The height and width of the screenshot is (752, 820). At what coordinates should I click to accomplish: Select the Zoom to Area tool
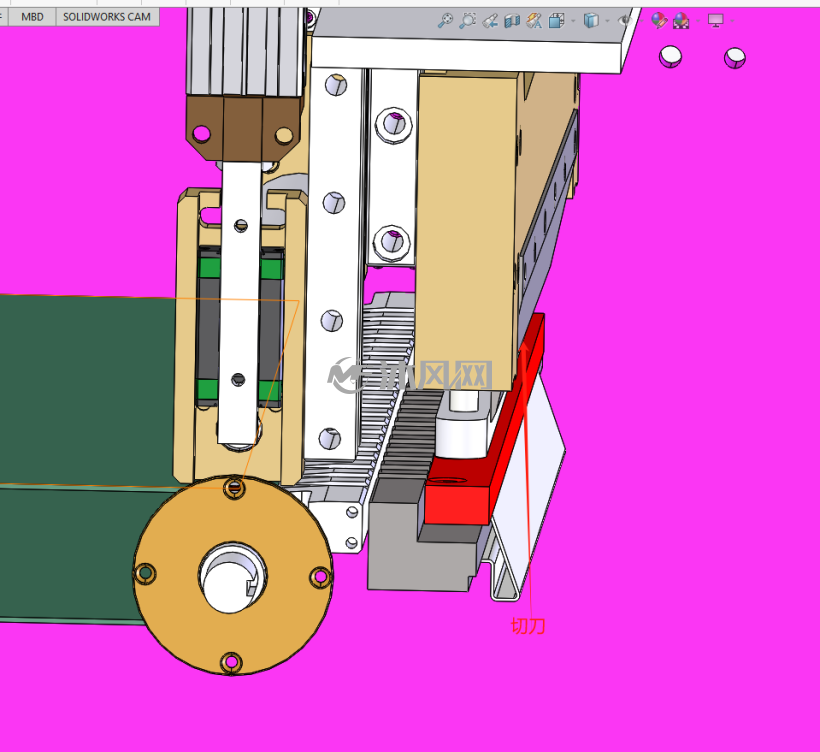pyautogui.click(x=467, y=21)
